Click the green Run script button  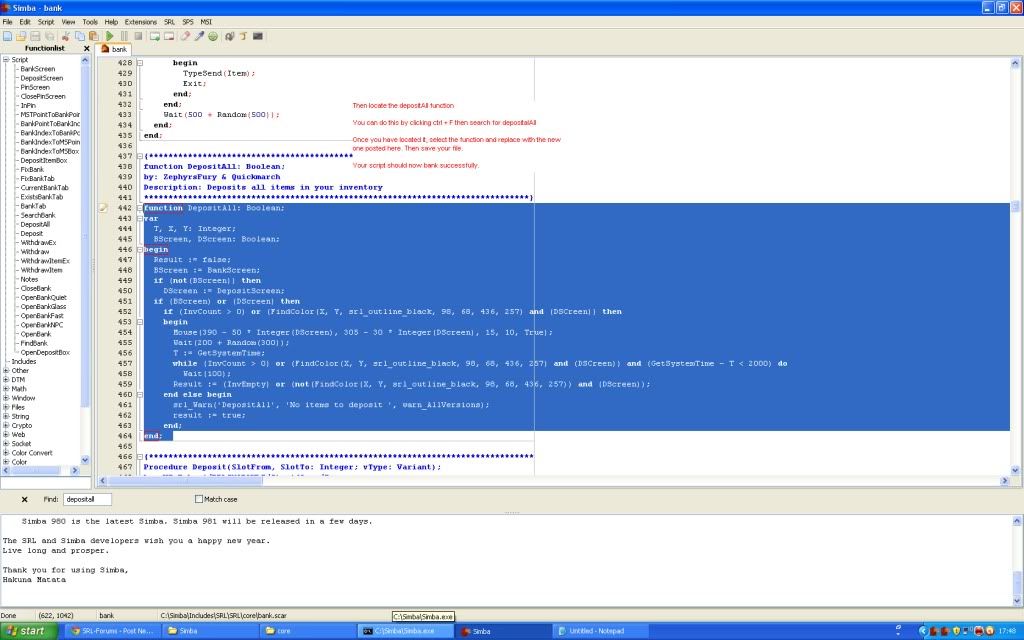(110, 36)
